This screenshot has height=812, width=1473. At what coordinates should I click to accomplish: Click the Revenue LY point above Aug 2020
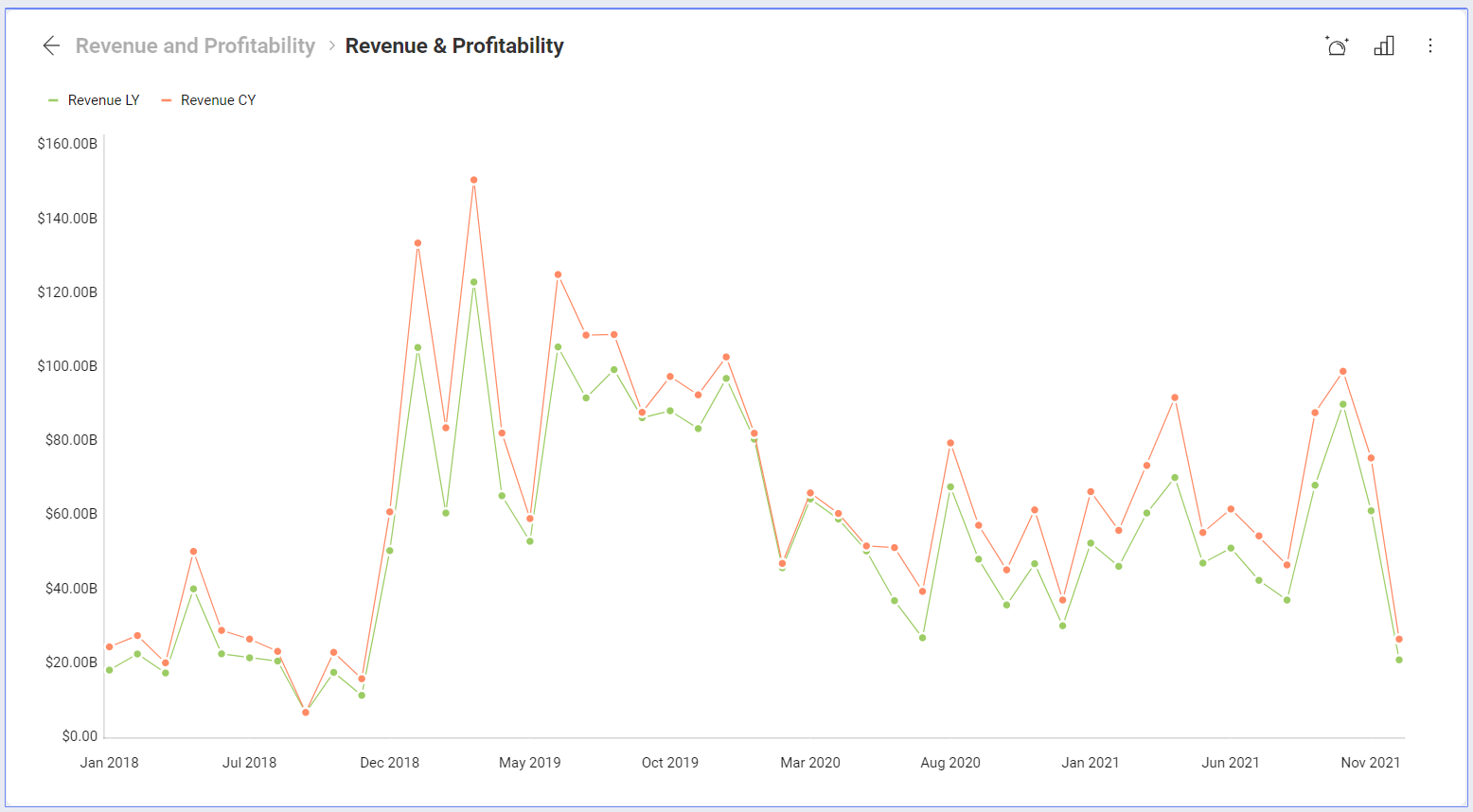pos(950,487)
